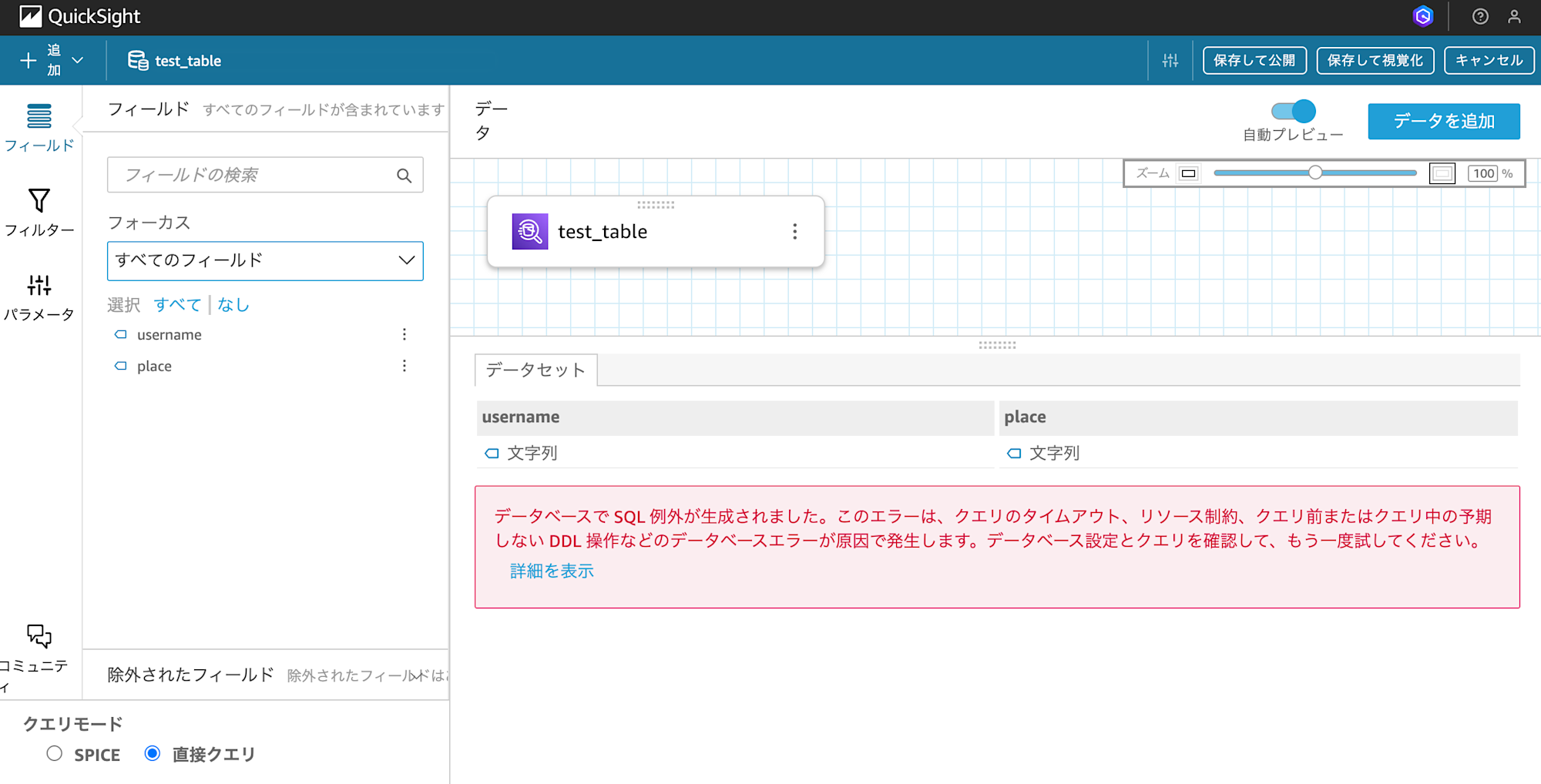Switch to the データセット tab
The height and width of the screenshot is (784, 1541).
[535, 370]
